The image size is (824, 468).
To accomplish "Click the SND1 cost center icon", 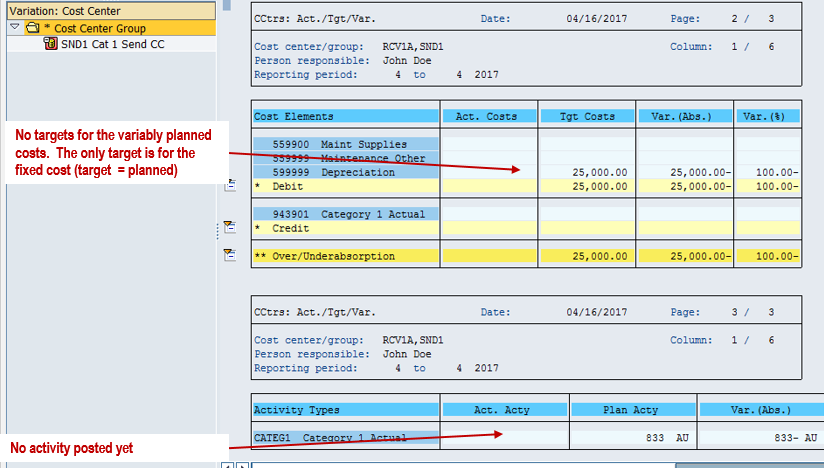I will tap(51, 44).
